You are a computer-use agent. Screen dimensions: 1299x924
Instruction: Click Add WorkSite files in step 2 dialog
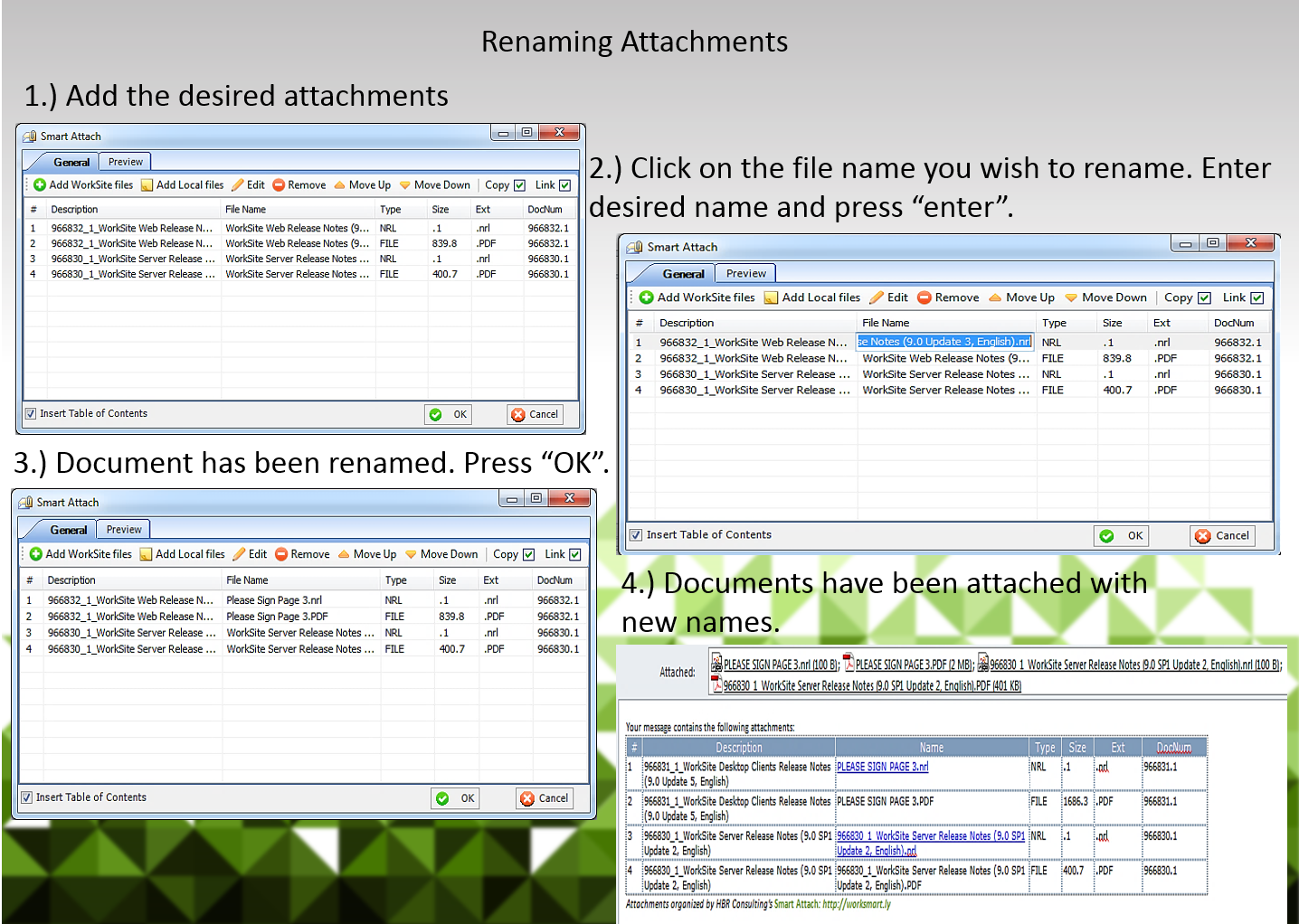[x=697, y=297]
